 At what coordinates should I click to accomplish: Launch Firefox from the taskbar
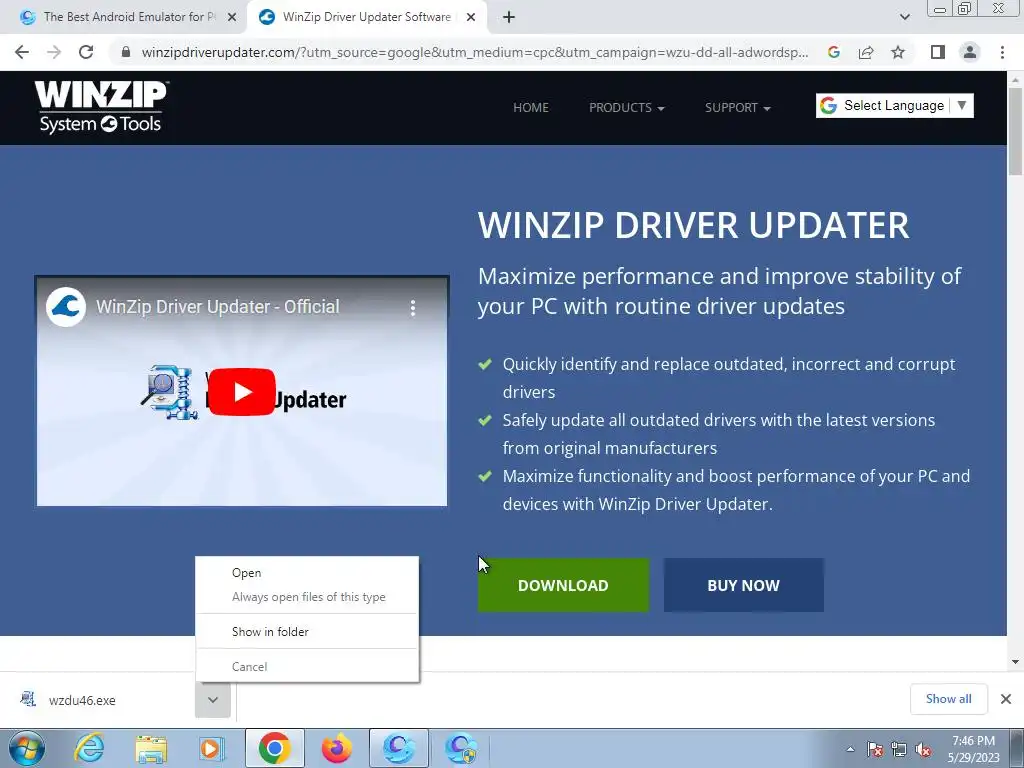pyautogui.click(x=336, y=748)
